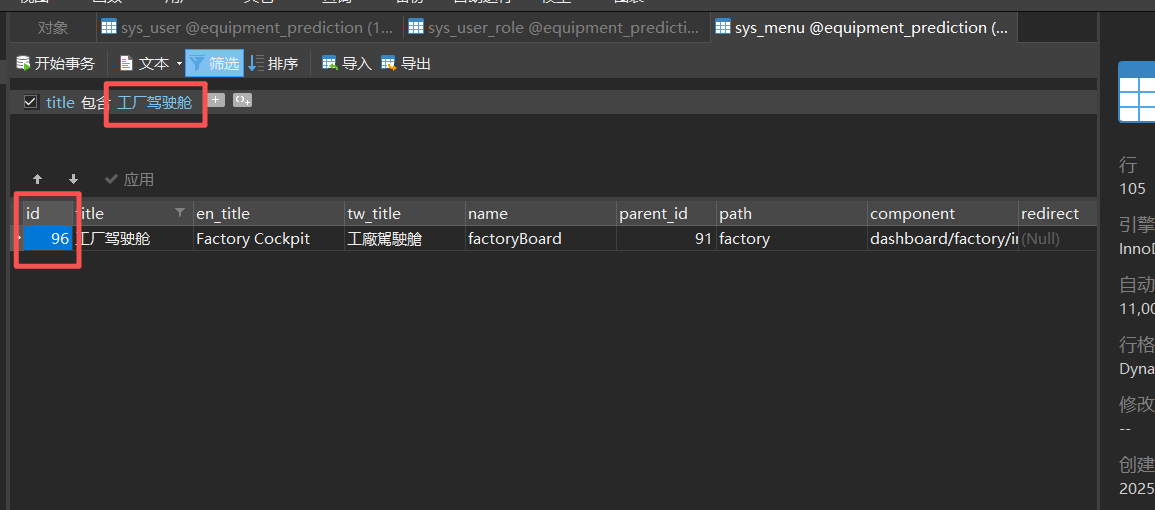
Task: Click the component column header
Action: point(942,214)
